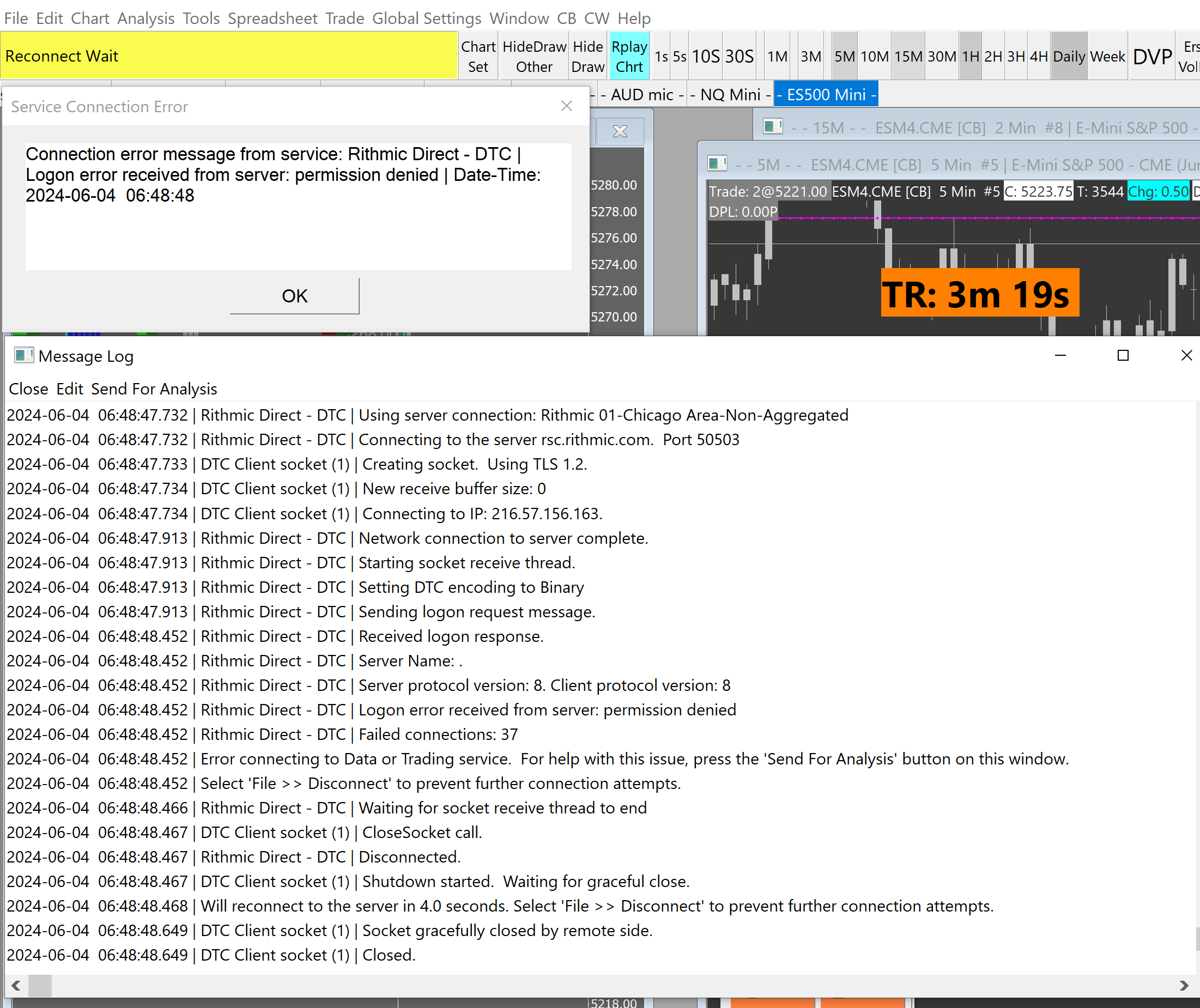Switch to the NQ Mini chartbook tab

click(730, 94)
